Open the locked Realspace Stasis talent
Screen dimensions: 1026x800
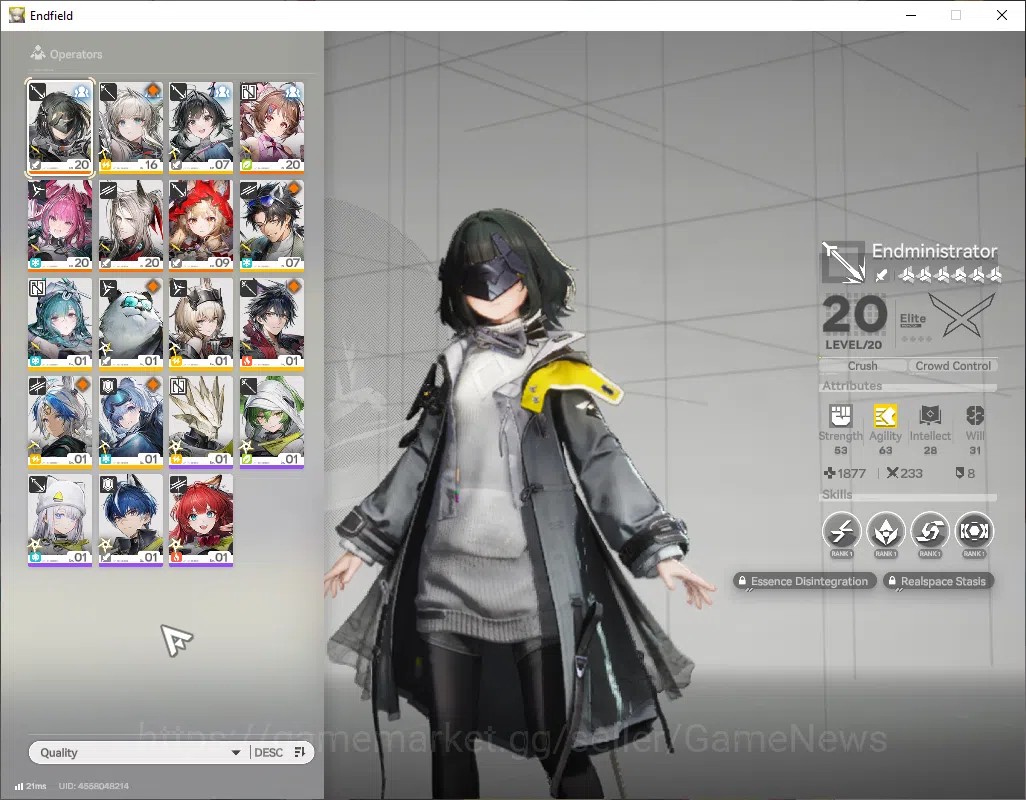click(938, 581)
